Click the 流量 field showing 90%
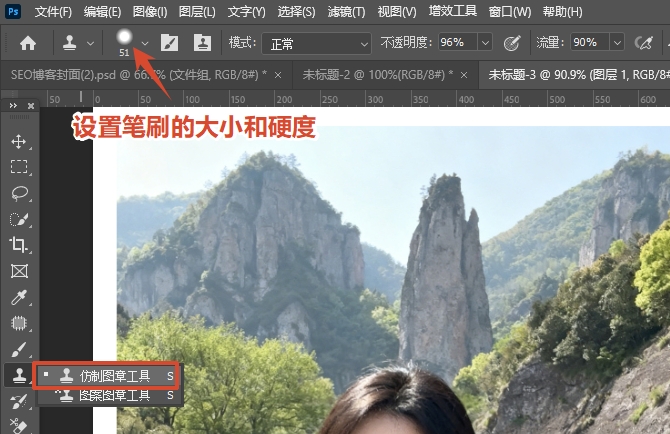 tap(589, 42)
